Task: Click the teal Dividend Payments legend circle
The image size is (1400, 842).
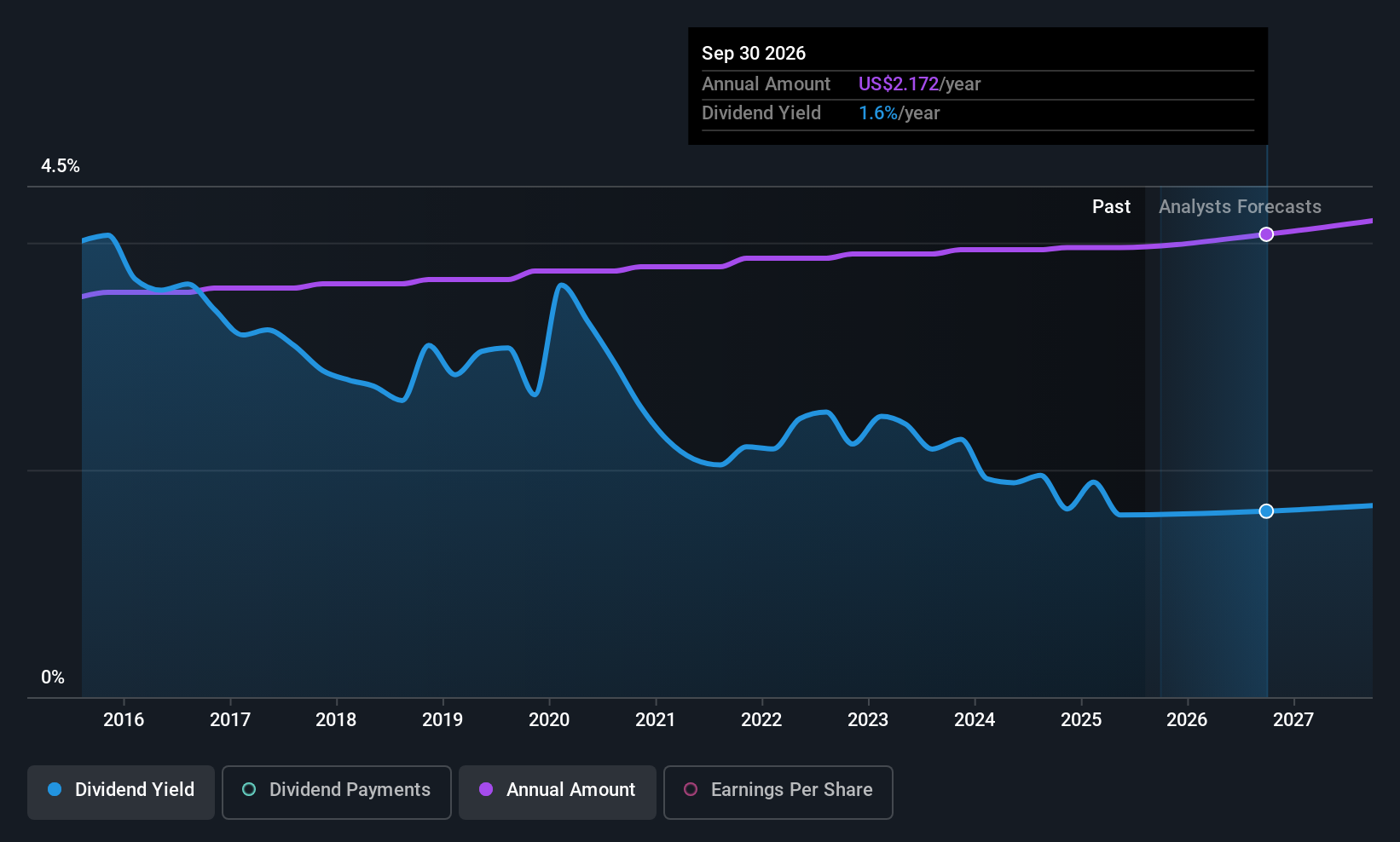Action: point(249,790)
